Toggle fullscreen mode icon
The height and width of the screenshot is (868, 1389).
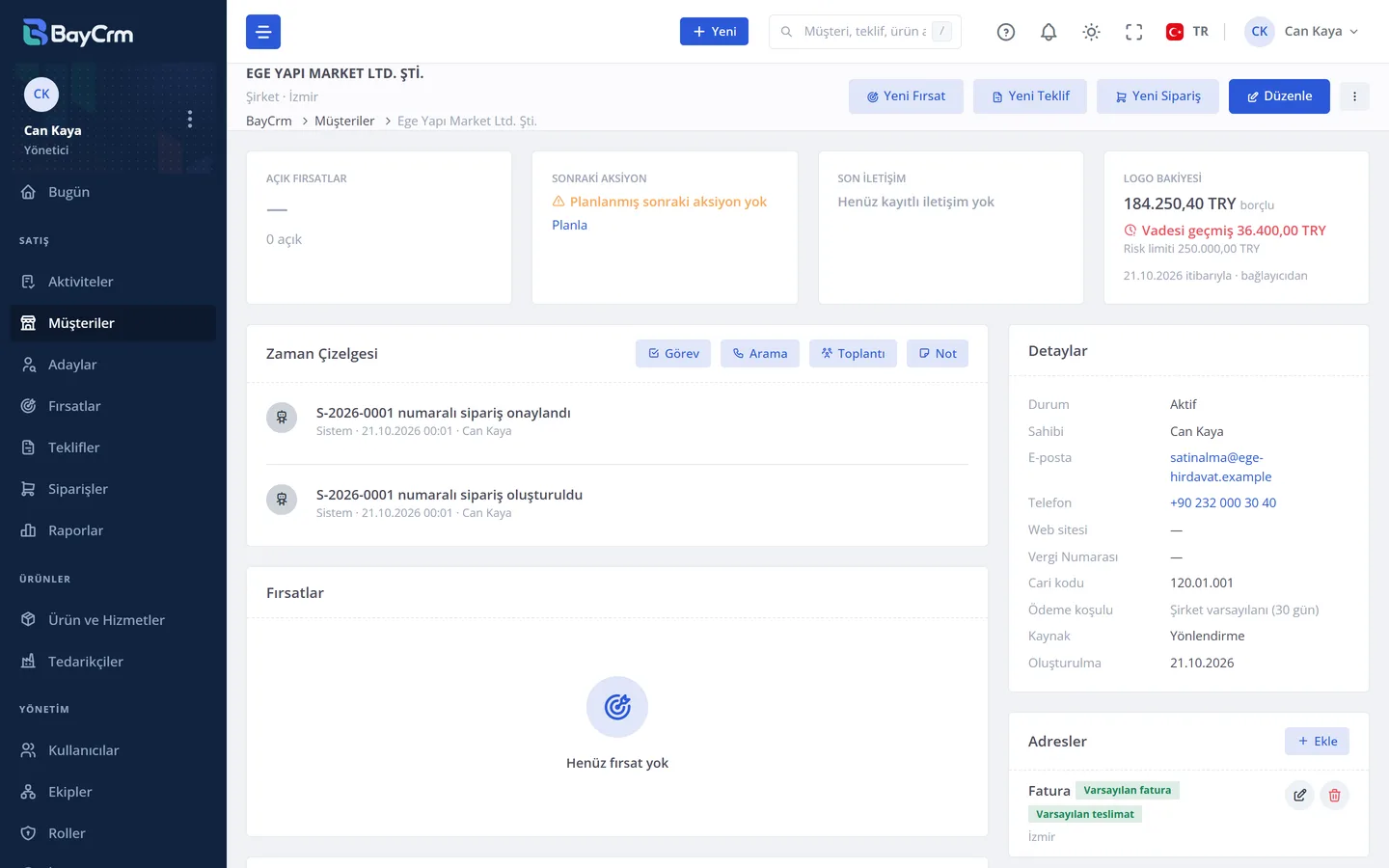(x=1134, y=32)
